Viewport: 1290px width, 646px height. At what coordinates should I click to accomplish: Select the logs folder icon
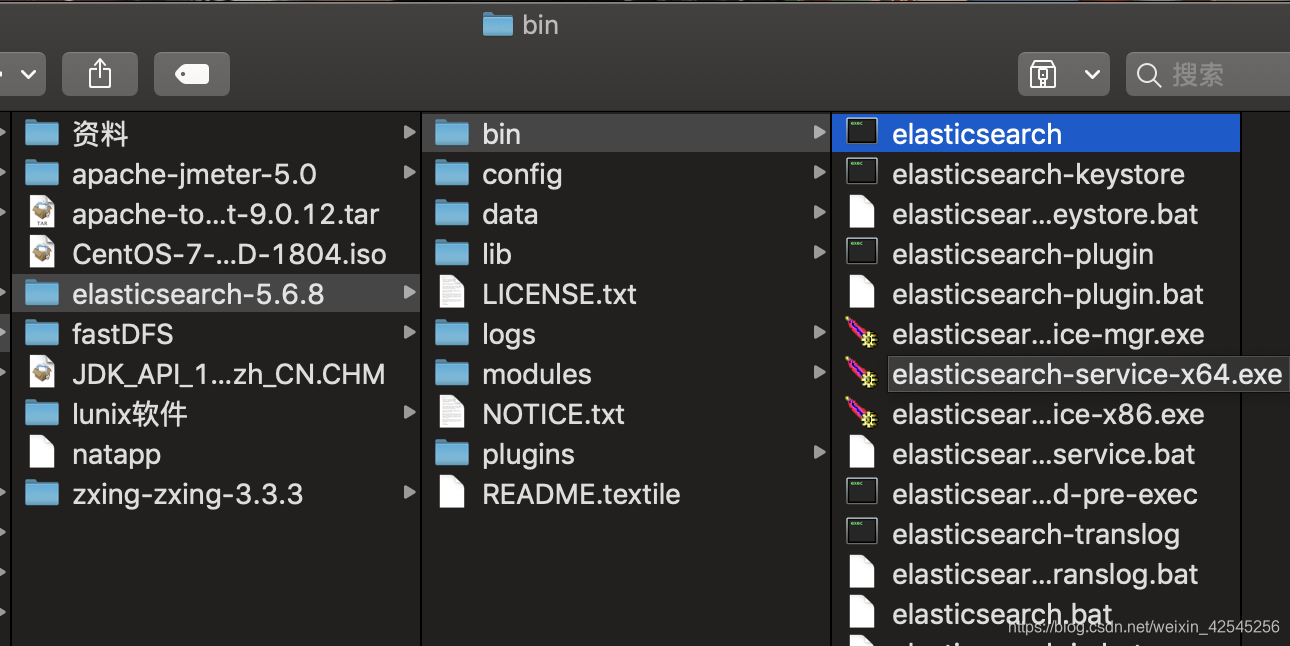tap(452, 333)
